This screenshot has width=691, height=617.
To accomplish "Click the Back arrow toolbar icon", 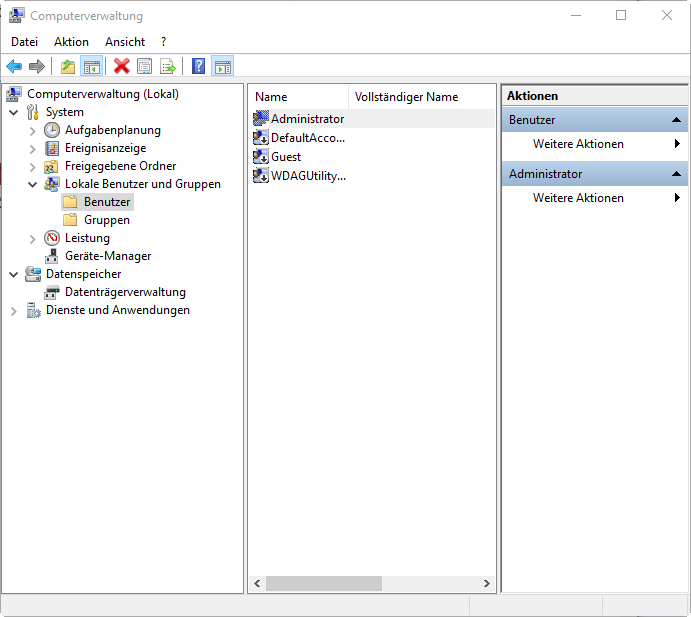I will point(14,67).
